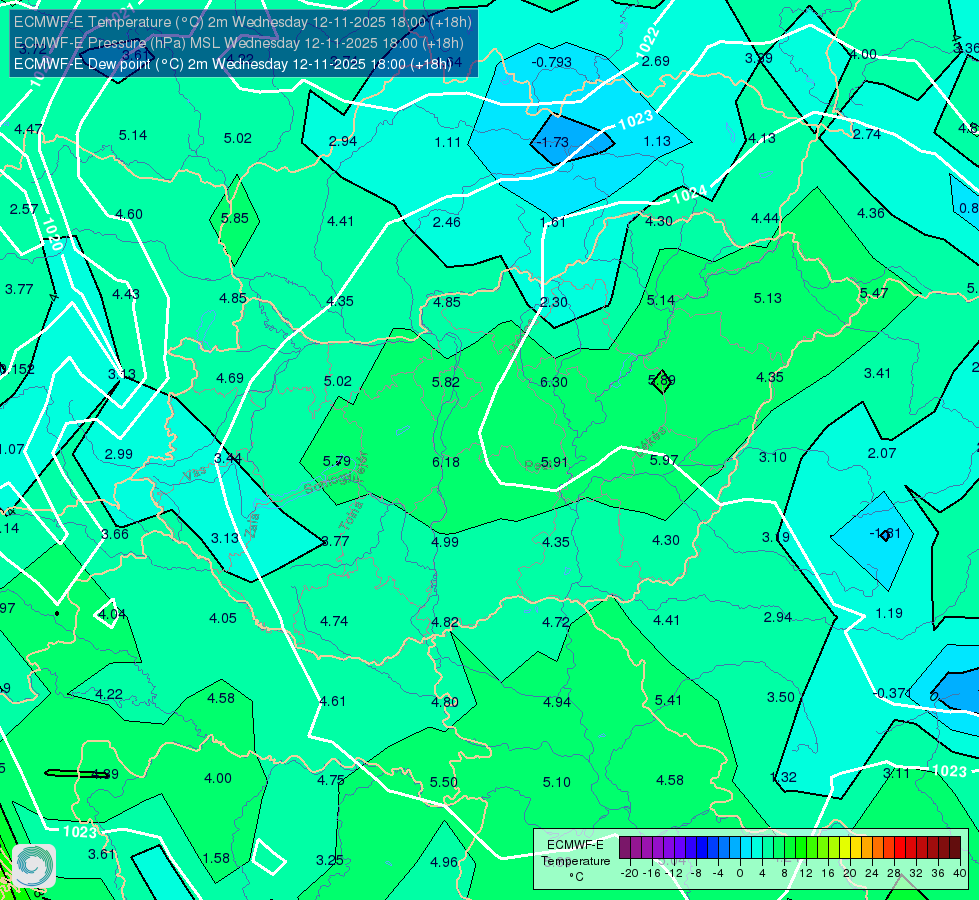
Task: Click the 5.41 temperature value
Action: [x=668, y=701]
